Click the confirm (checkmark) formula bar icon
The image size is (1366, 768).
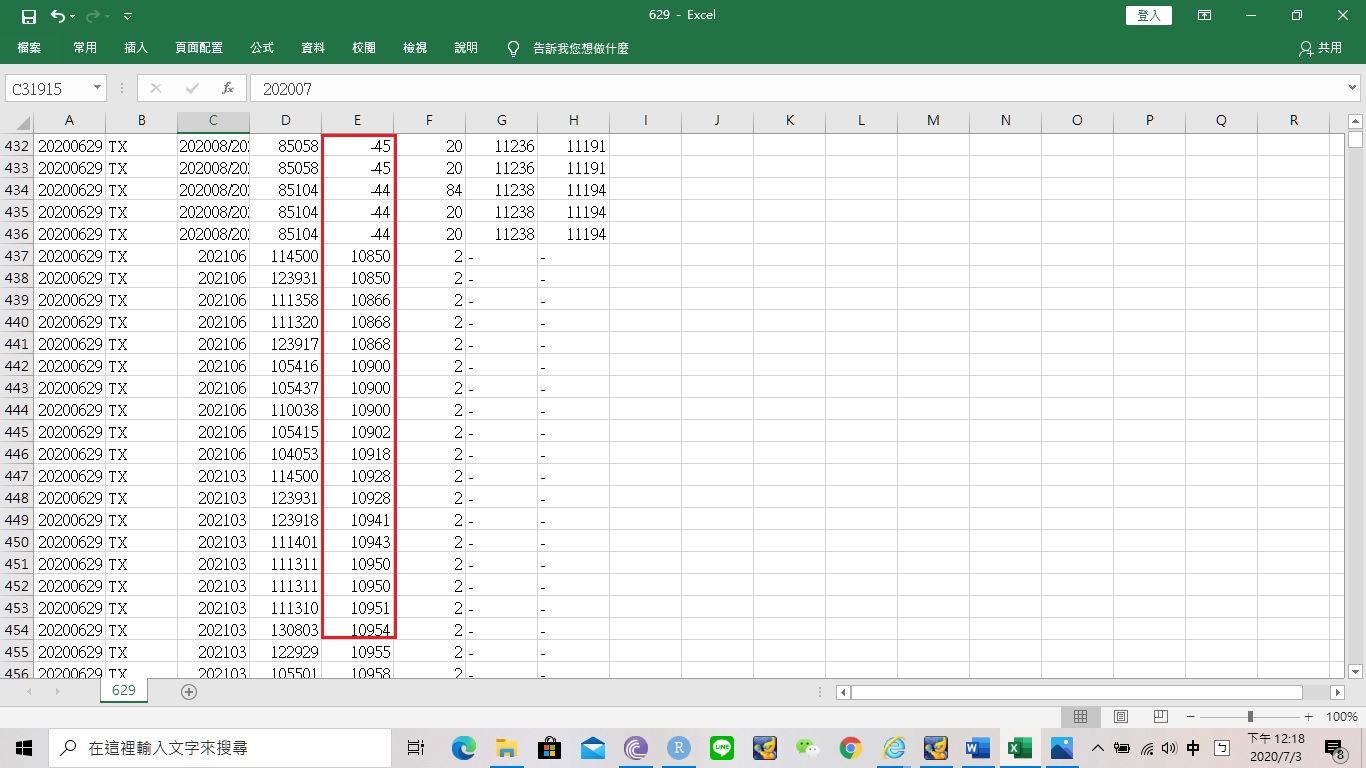click(x=191, y=88)
